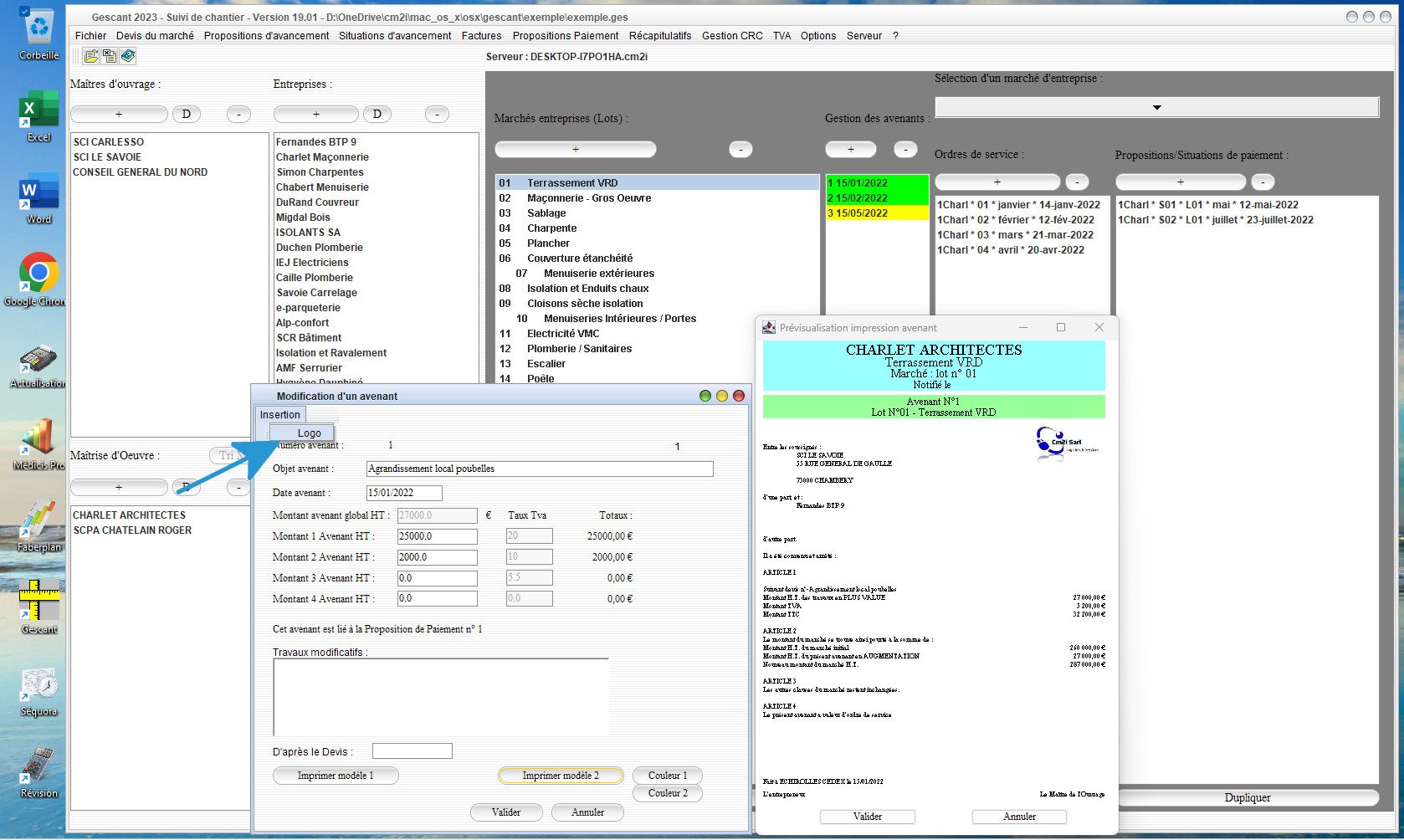Click the Date avenant field
The image size is (1404, 840).
[404, 493]
